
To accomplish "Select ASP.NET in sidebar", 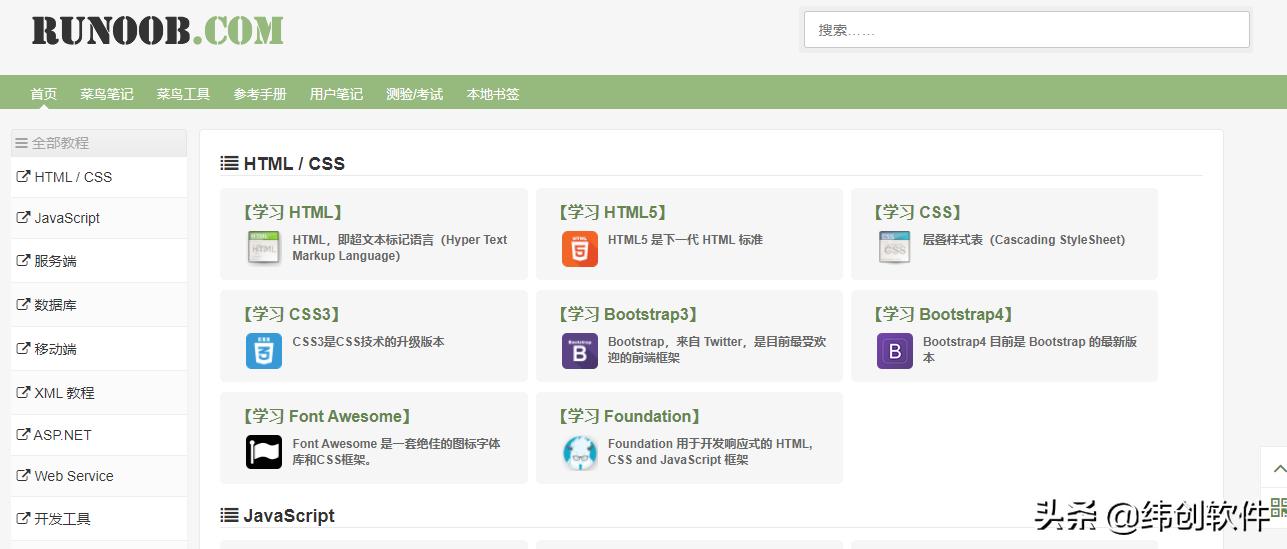I will pyautogui.click(x=99, y=435).
